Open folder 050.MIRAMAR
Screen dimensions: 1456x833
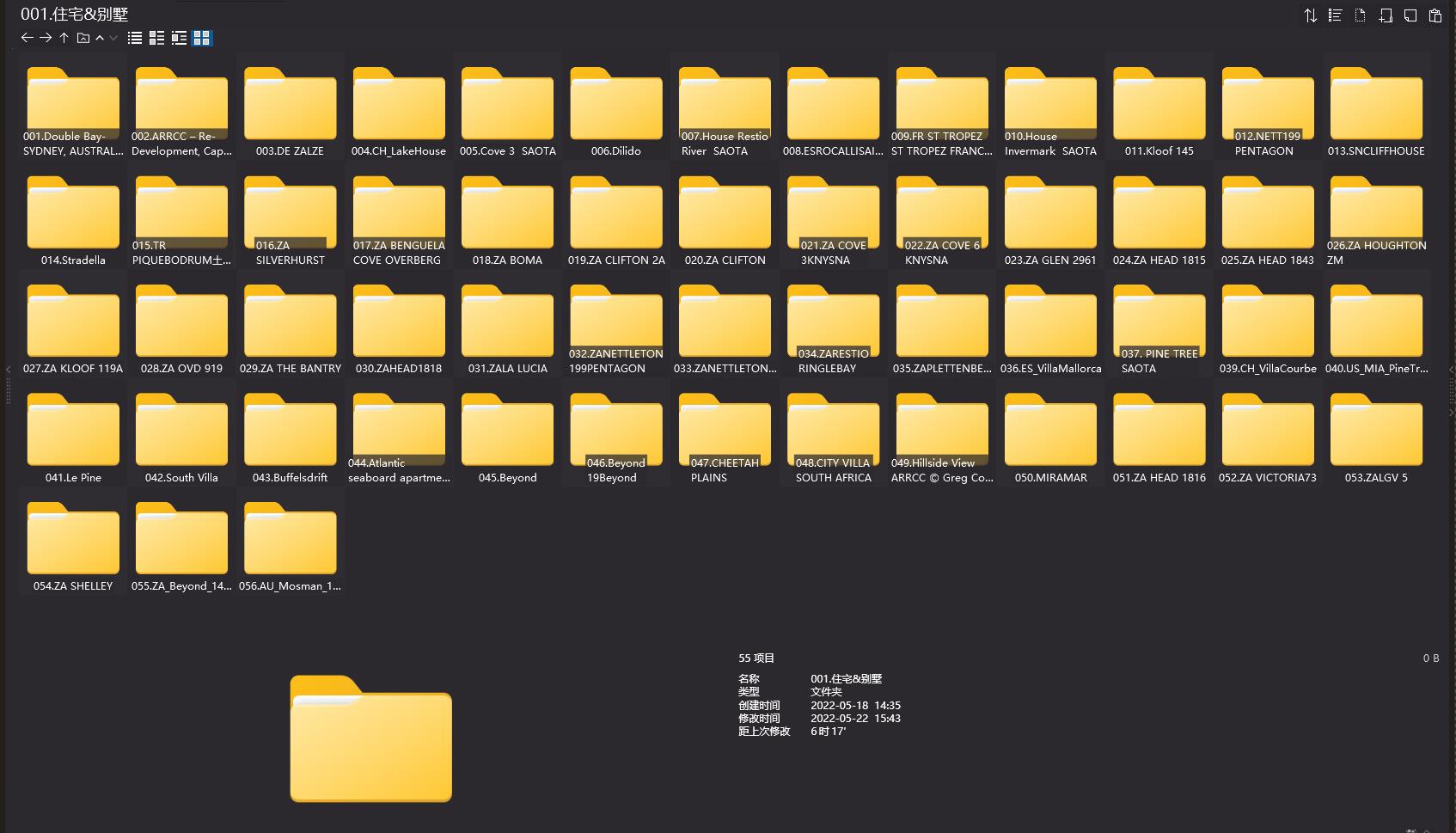point(1050,433)
